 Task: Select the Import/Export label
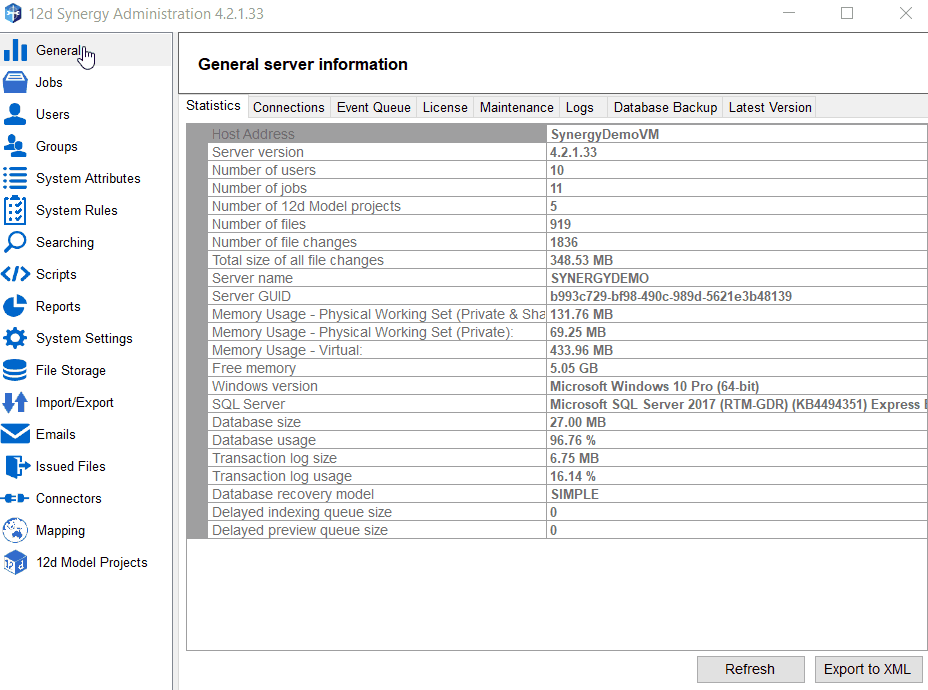75,402
